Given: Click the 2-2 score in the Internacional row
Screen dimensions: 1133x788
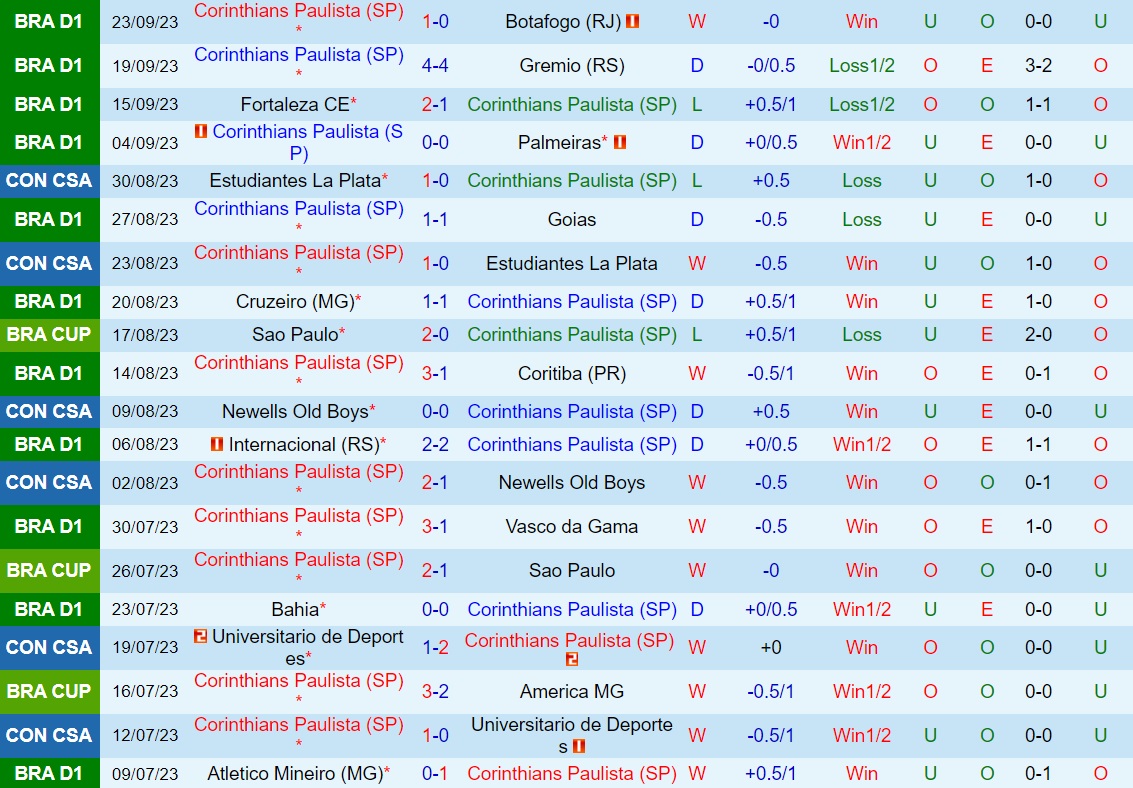Looking at the screenshot, I should click(435, 444).
